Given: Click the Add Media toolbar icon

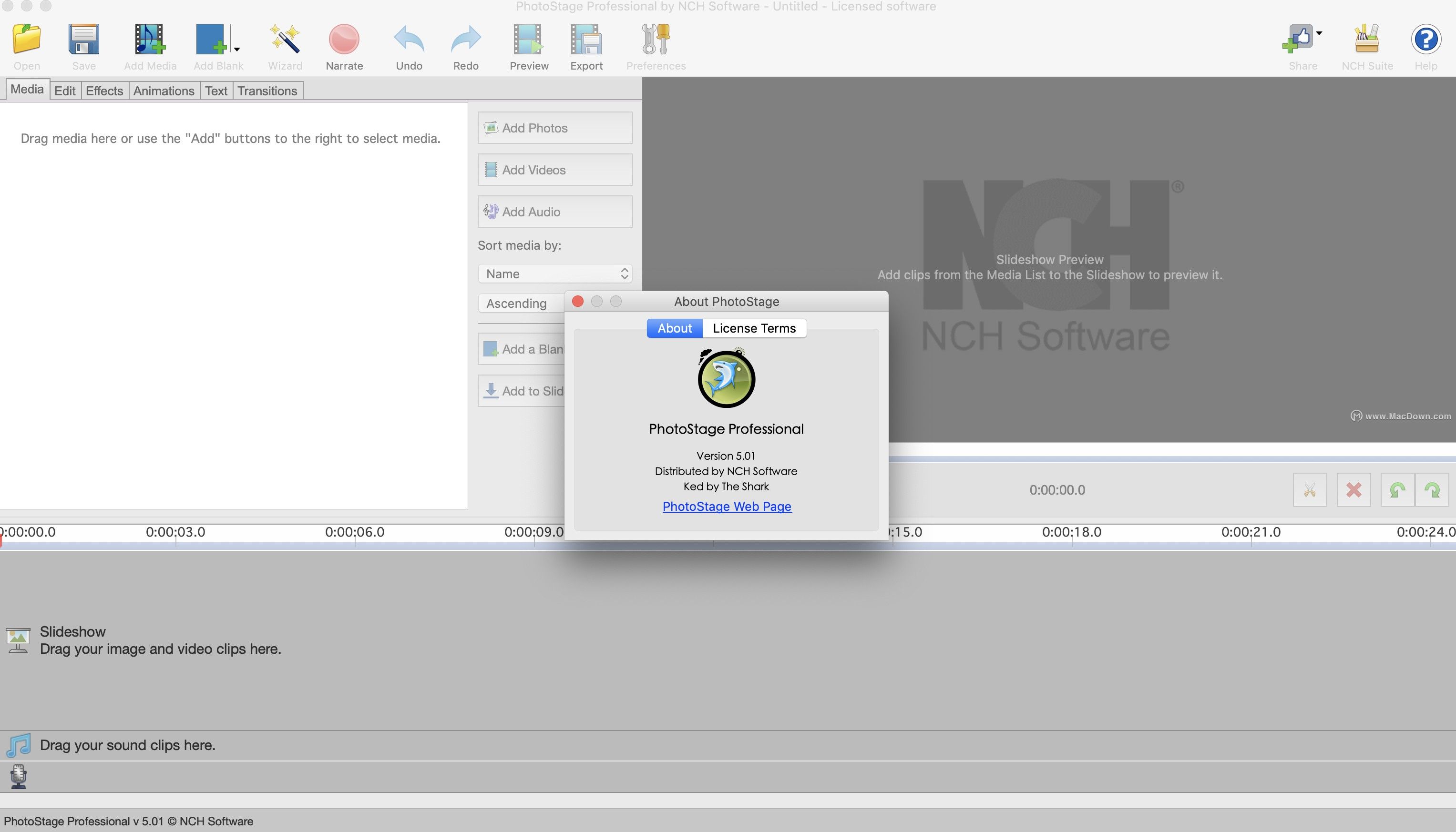Looking at the screenshot, I should pos(150,39).
